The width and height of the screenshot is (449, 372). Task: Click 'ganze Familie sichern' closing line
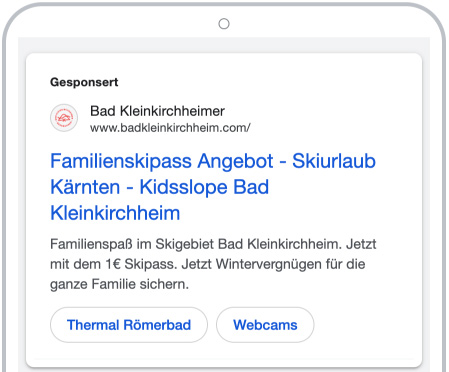[x=119, y=284]
